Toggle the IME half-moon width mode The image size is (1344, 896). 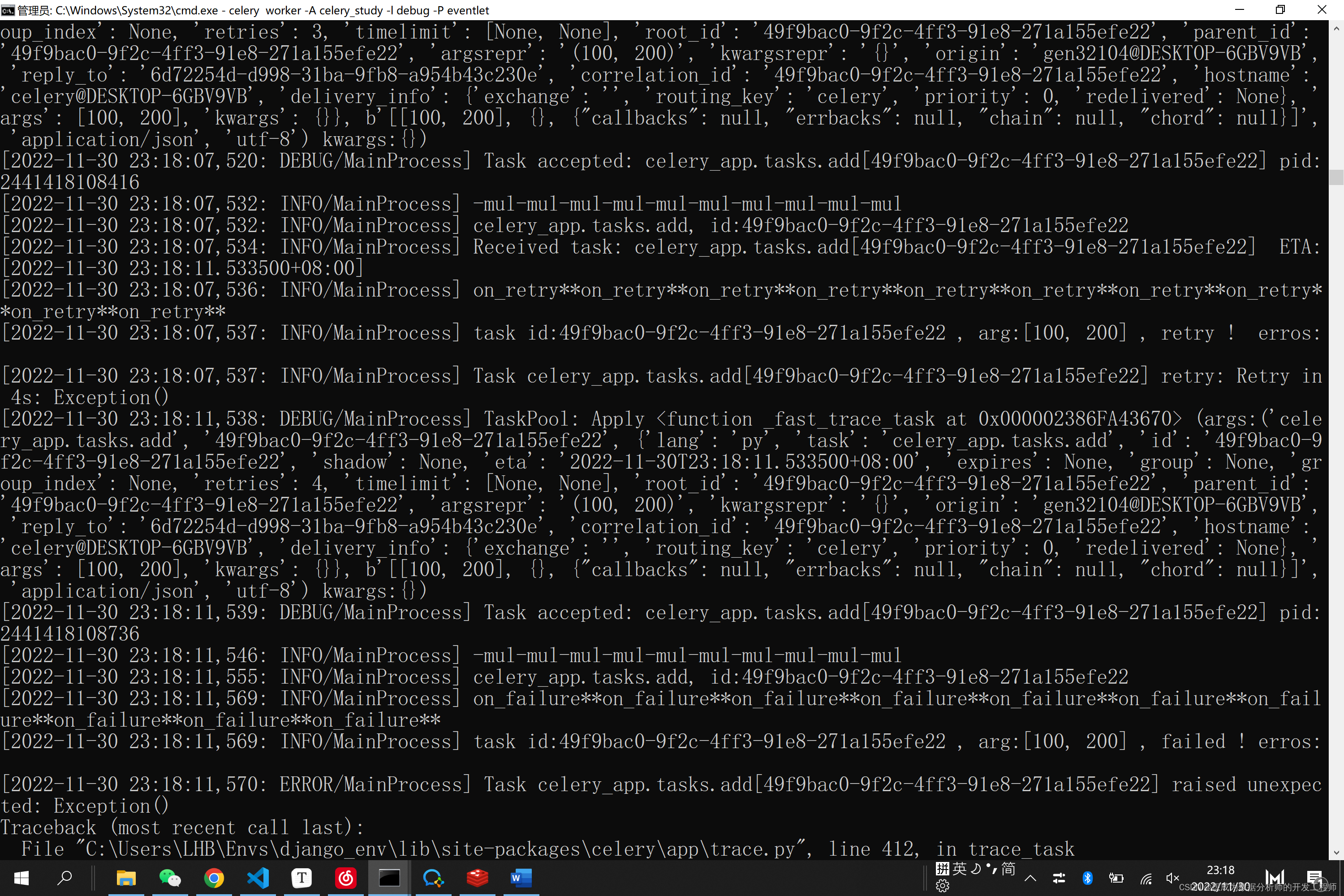pos(976,869)
